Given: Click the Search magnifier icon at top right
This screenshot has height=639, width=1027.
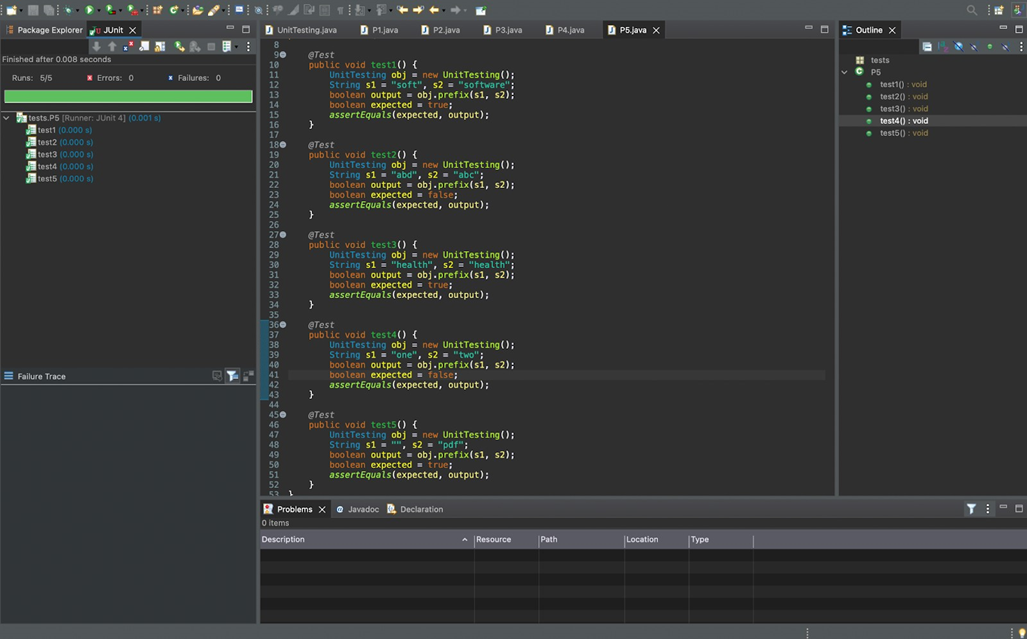Looking at the screenshot, I should click(x=972, y=10).
